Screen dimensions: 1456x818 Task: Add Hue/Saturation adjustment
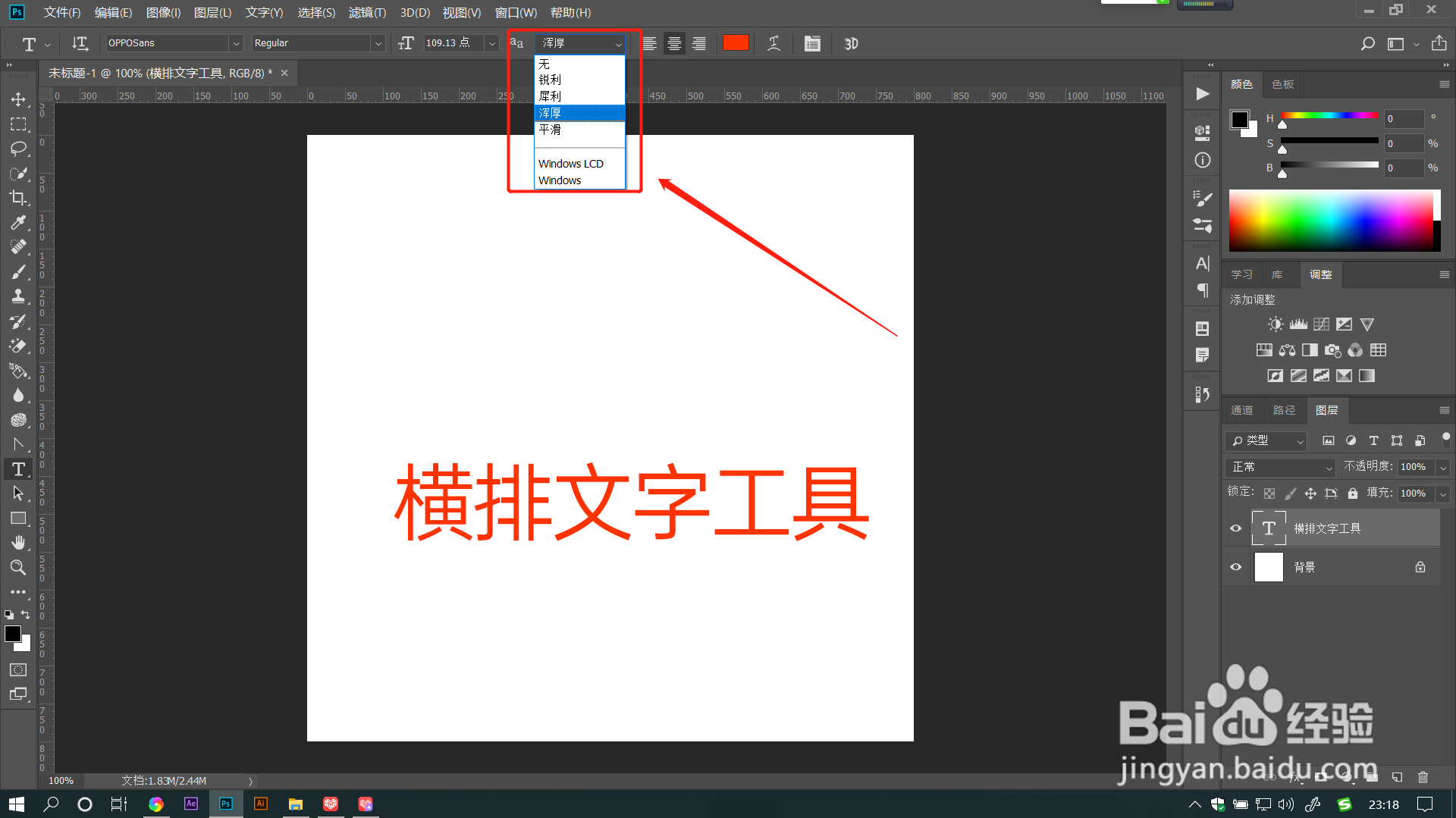click(1264, 350)
